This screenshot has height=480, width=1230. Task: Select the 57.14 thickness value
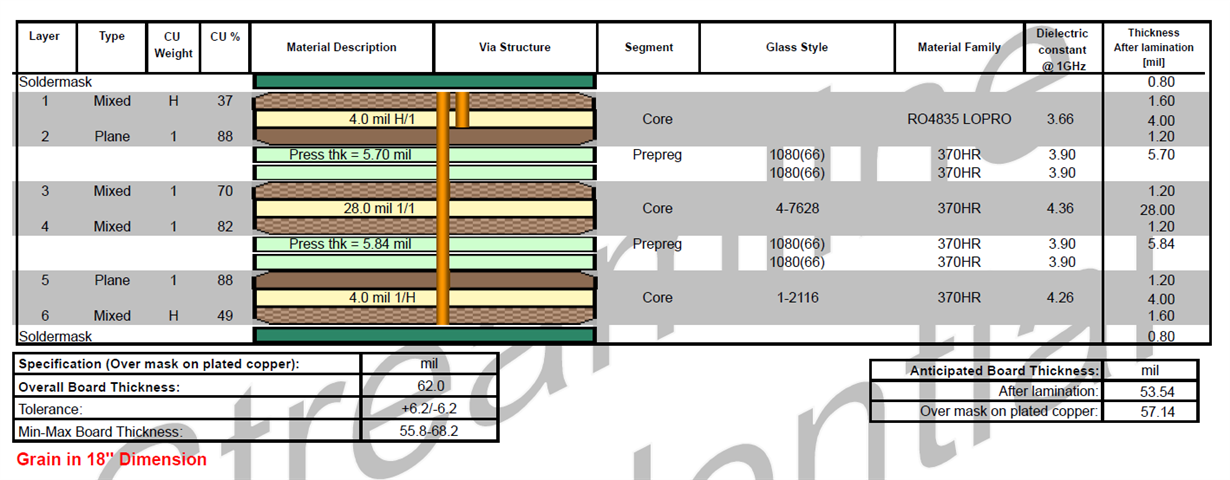click(x=1156, y=411)
